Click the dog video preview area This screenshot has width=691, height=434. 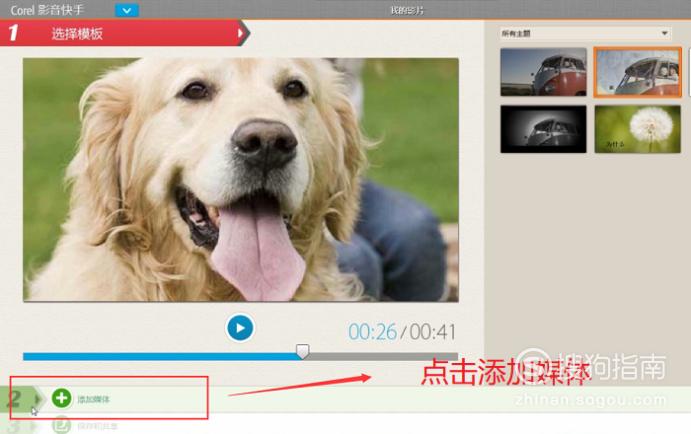click(241, 180)
